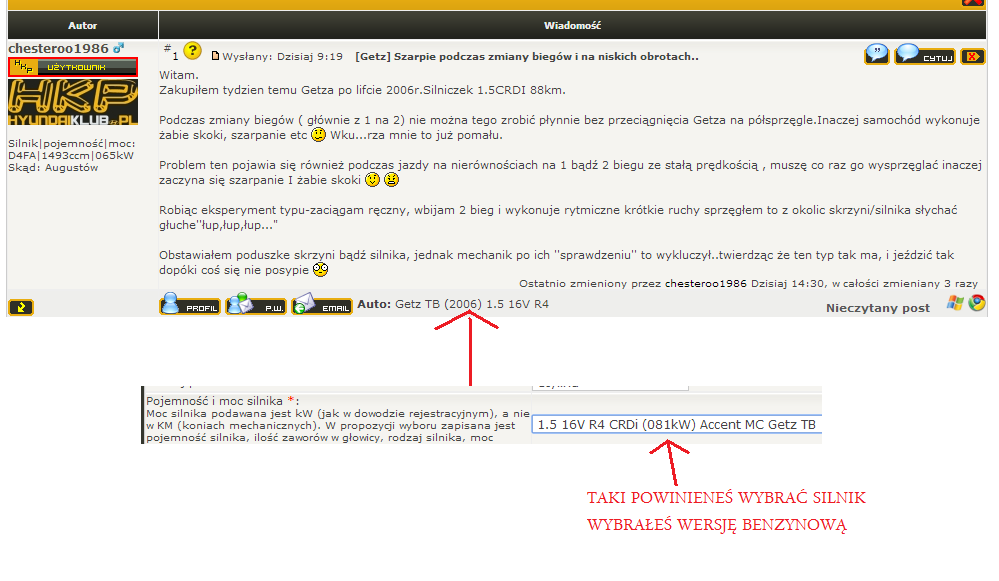Click the Cytuj quote button
The height and width of the screenshot is (581, 999).
pos(925,54)
